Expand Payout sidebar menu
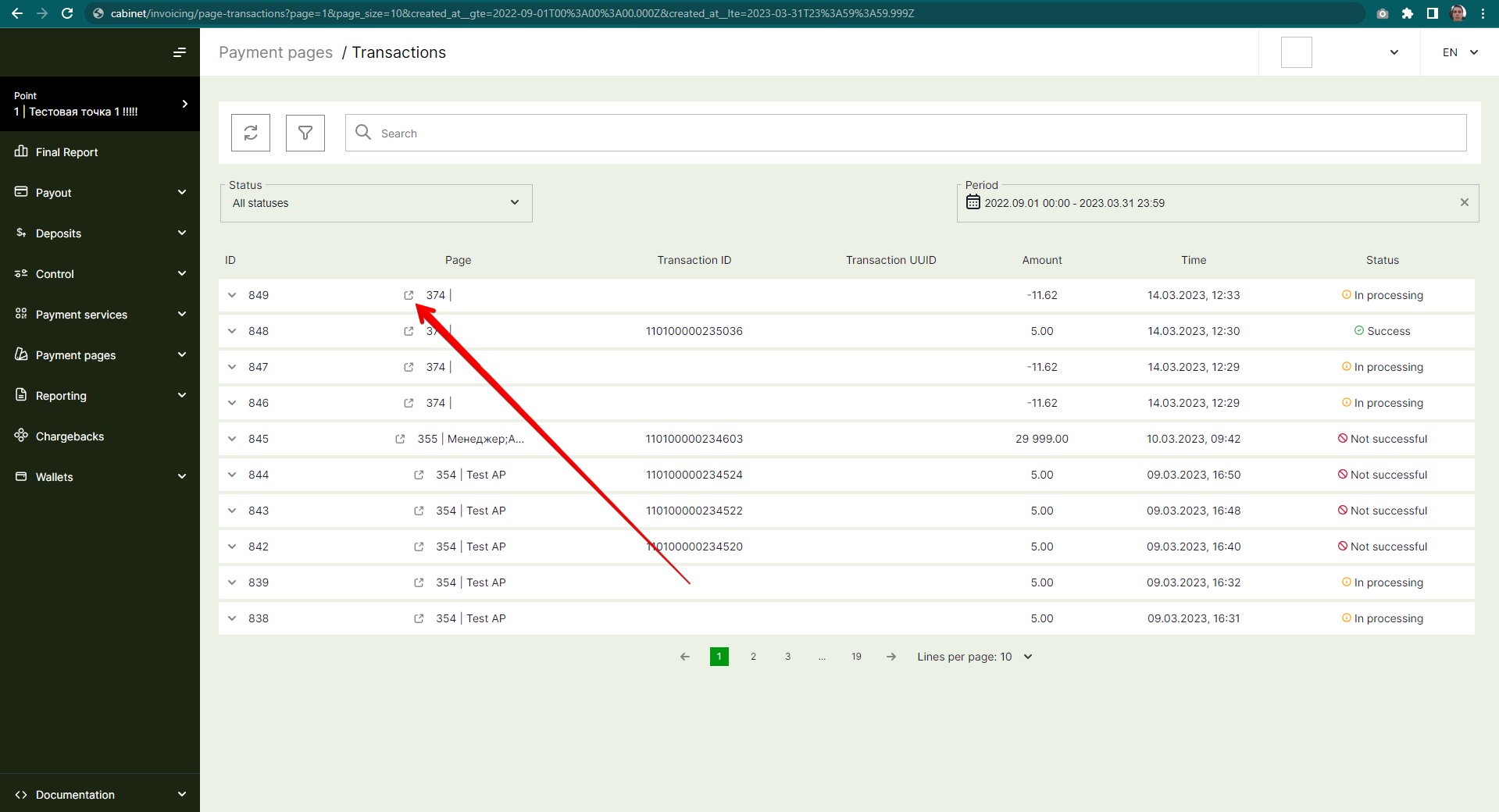This screenshot has width=1499, height=812. click(x=100, y=193)
